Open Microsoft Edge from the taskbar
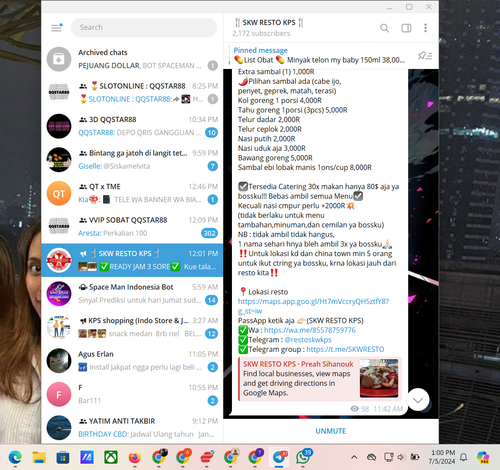This screenshot has height=470, width=500. (x=15, y=457)
